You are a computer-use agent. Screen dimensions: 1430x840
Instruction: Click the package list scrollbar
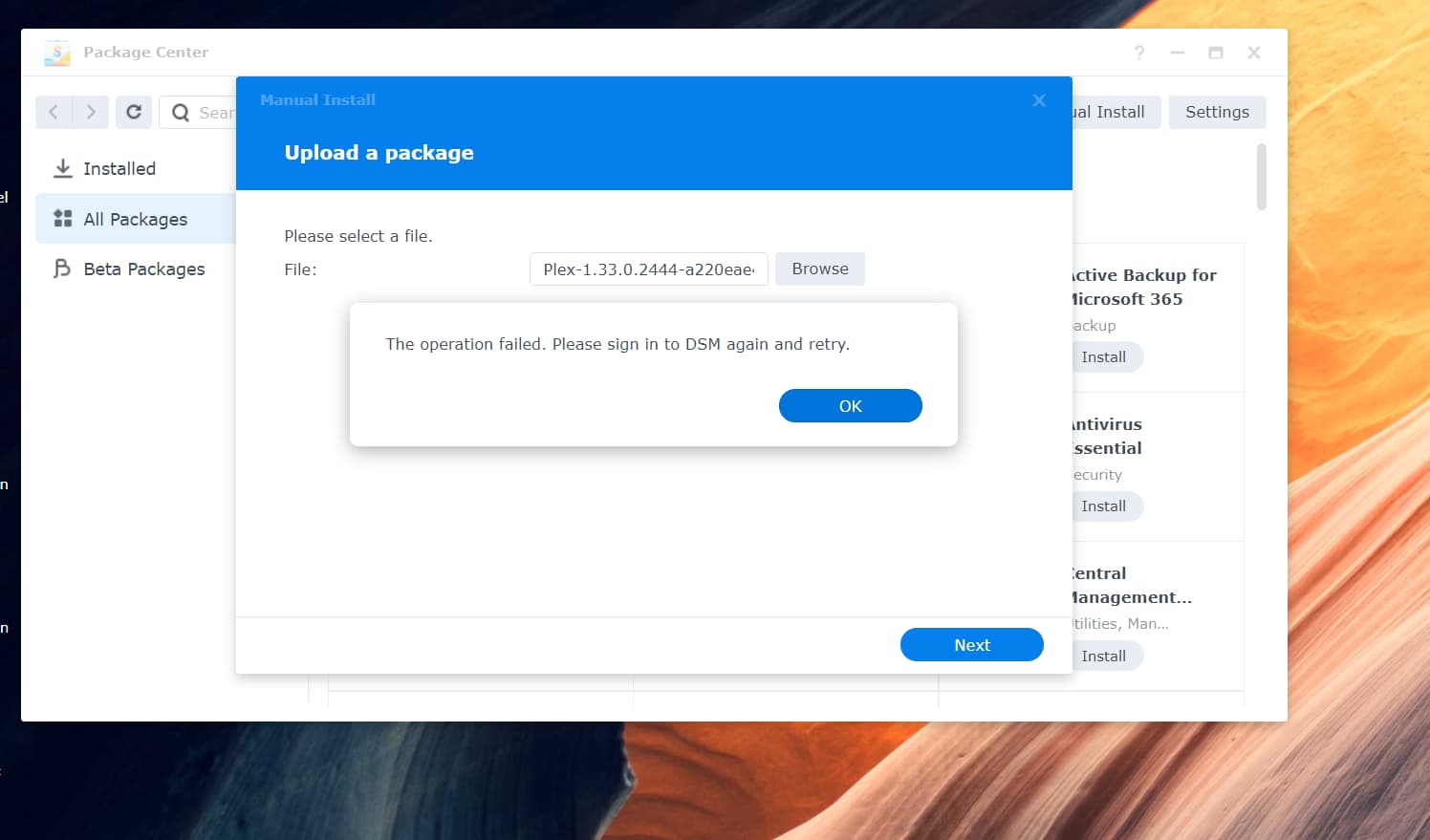pos(1262,177)
